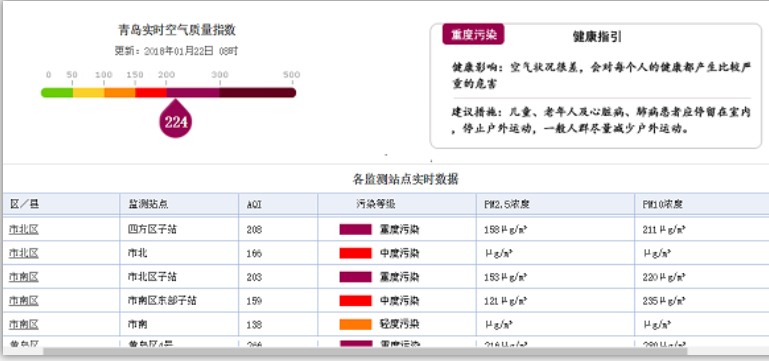Click the PM10 value 235 μg/m³
Screen dimensions: 769x361
pos(664,301)
